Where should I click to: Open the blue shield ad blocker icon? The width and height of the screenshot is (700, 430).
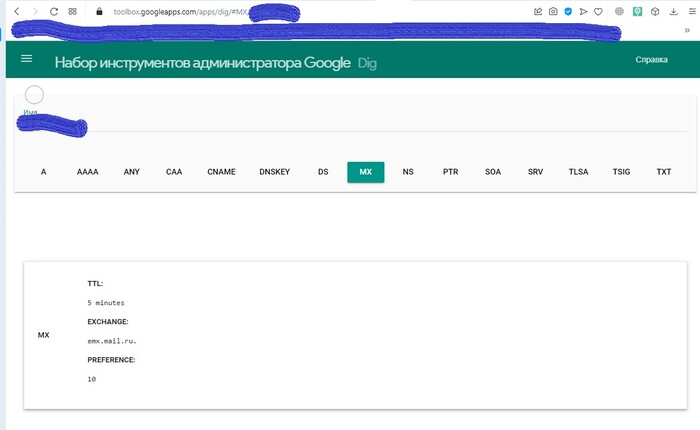[x=568, y=12]
